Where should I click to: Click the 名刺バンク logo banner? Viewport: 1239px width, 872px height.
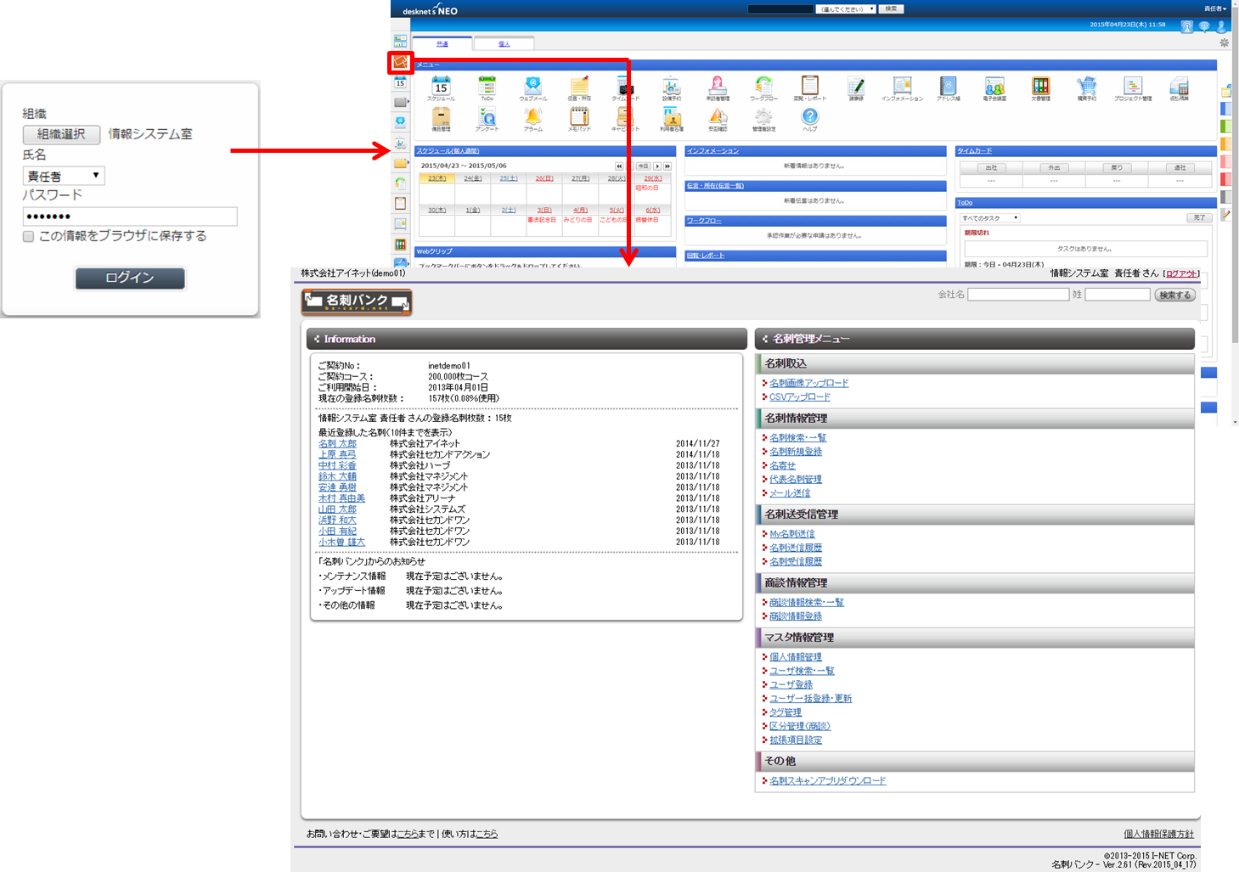357,302
